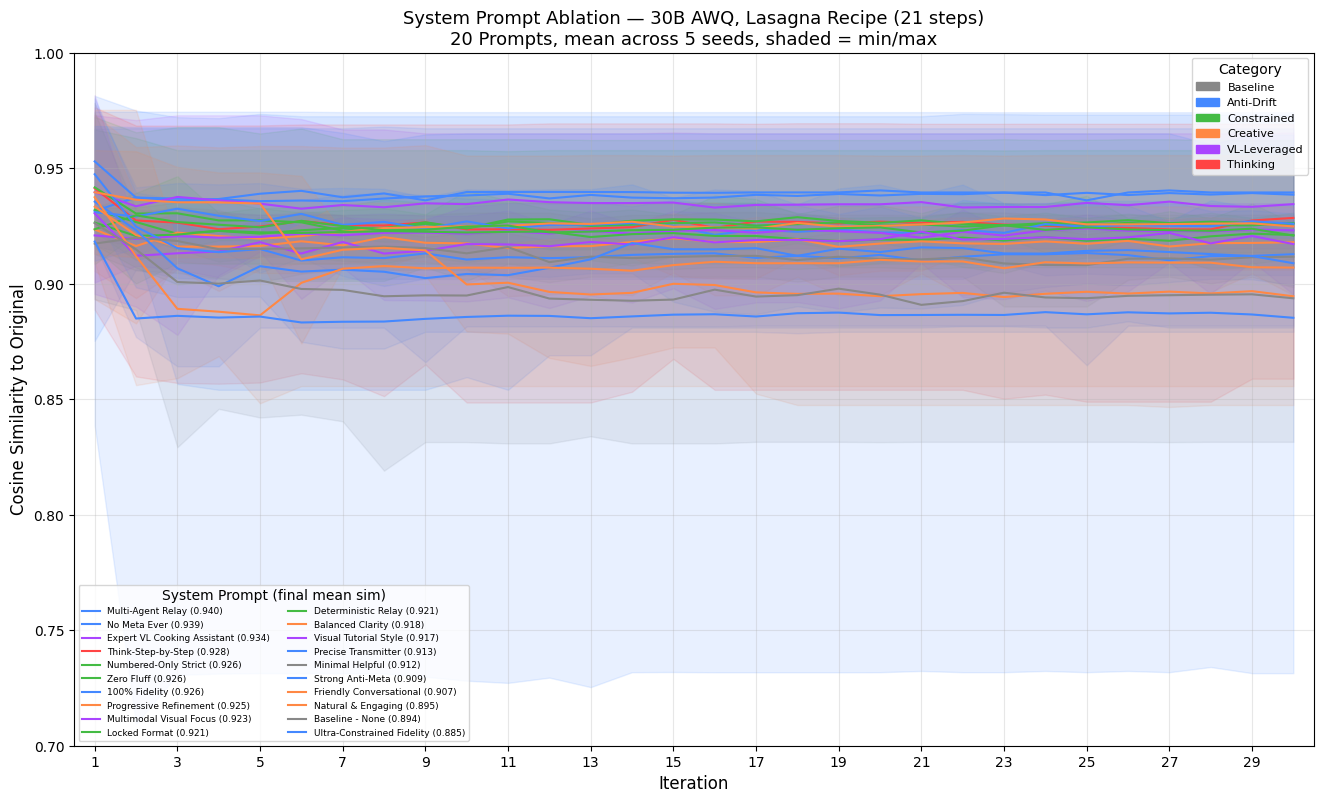Click the gray Baseline category swatch

(x=1208, y=87)
